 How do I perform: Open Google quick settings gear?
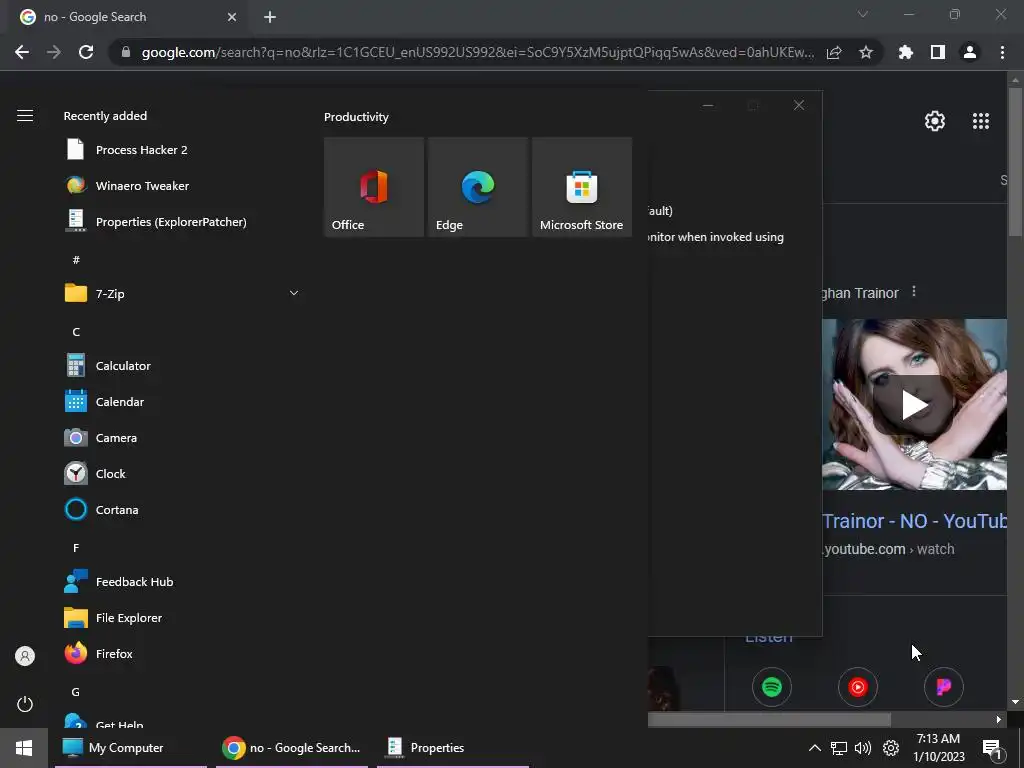935,121
